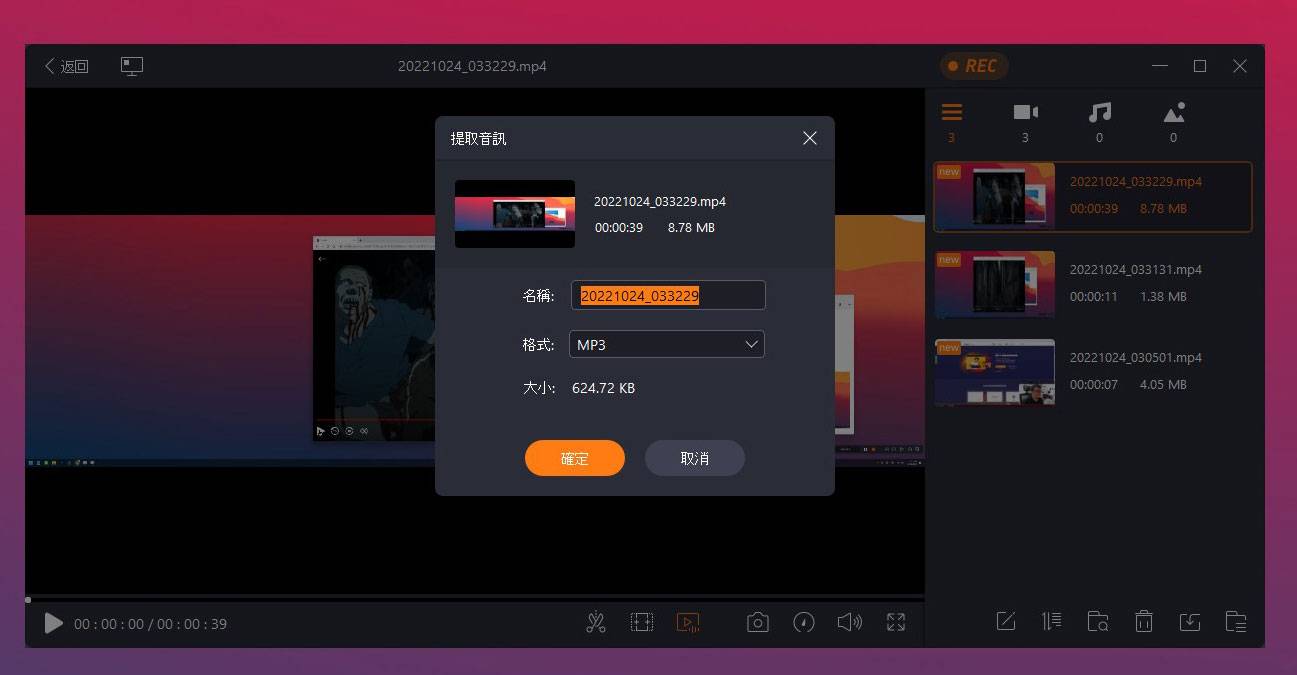The width and height of the screenshot is (1297, 675).
Task: Enter fullscreen with the expand arrows icon
Action: pos(896,623)
